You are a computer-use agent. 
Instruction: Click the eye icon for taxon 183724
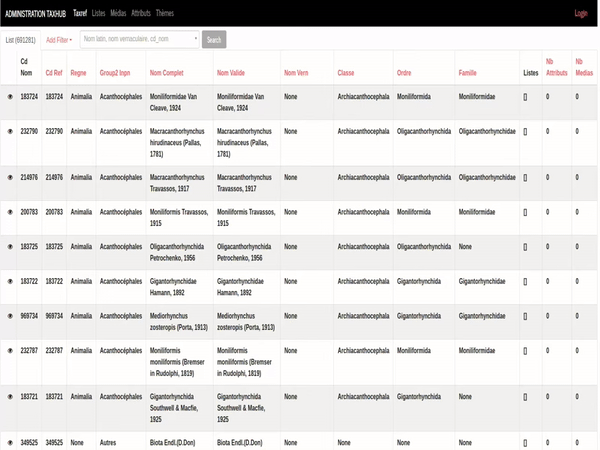pos(10,97)
